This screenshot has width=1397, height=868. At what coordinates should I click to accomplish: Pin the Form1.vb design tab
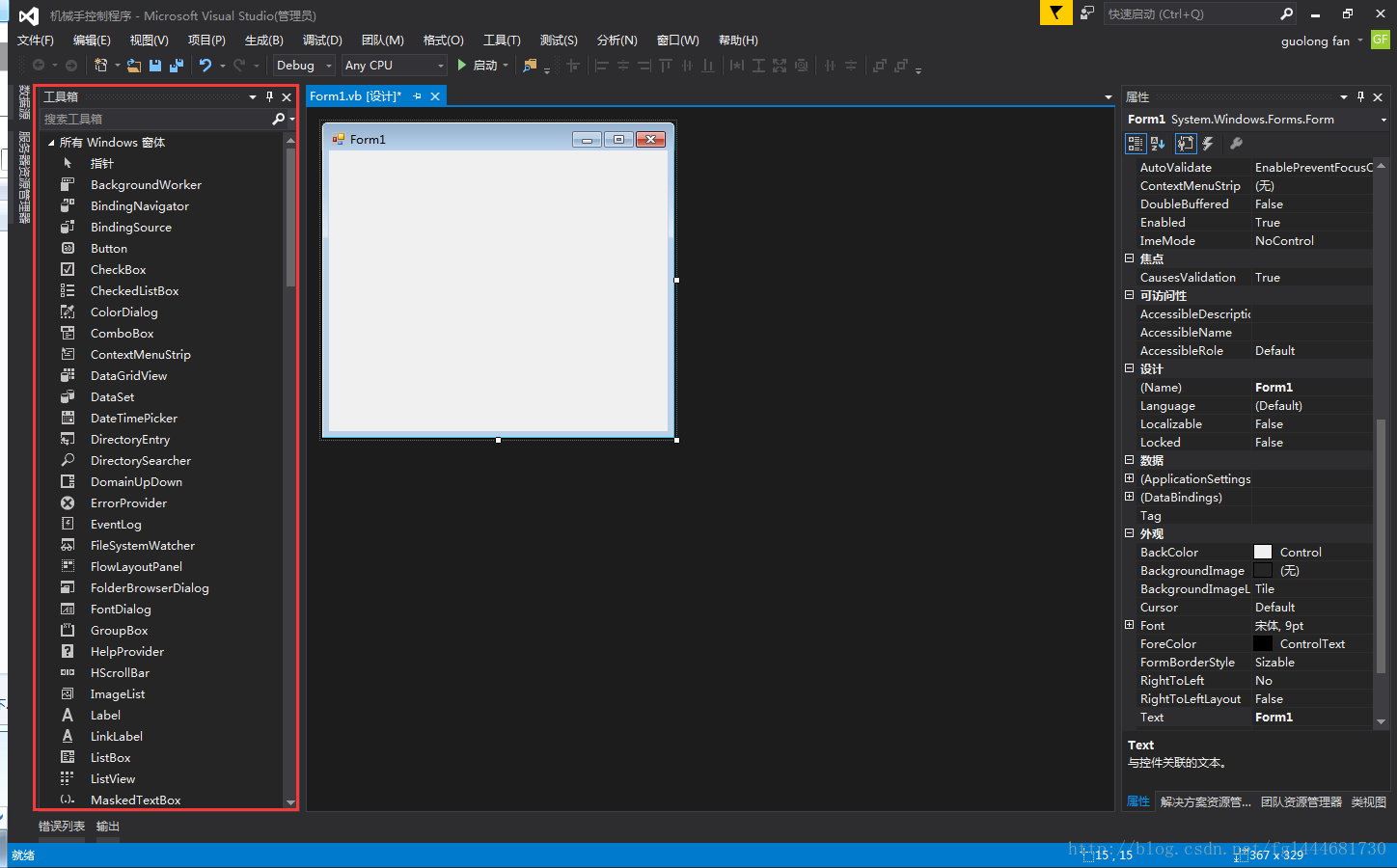pos(417,95)
